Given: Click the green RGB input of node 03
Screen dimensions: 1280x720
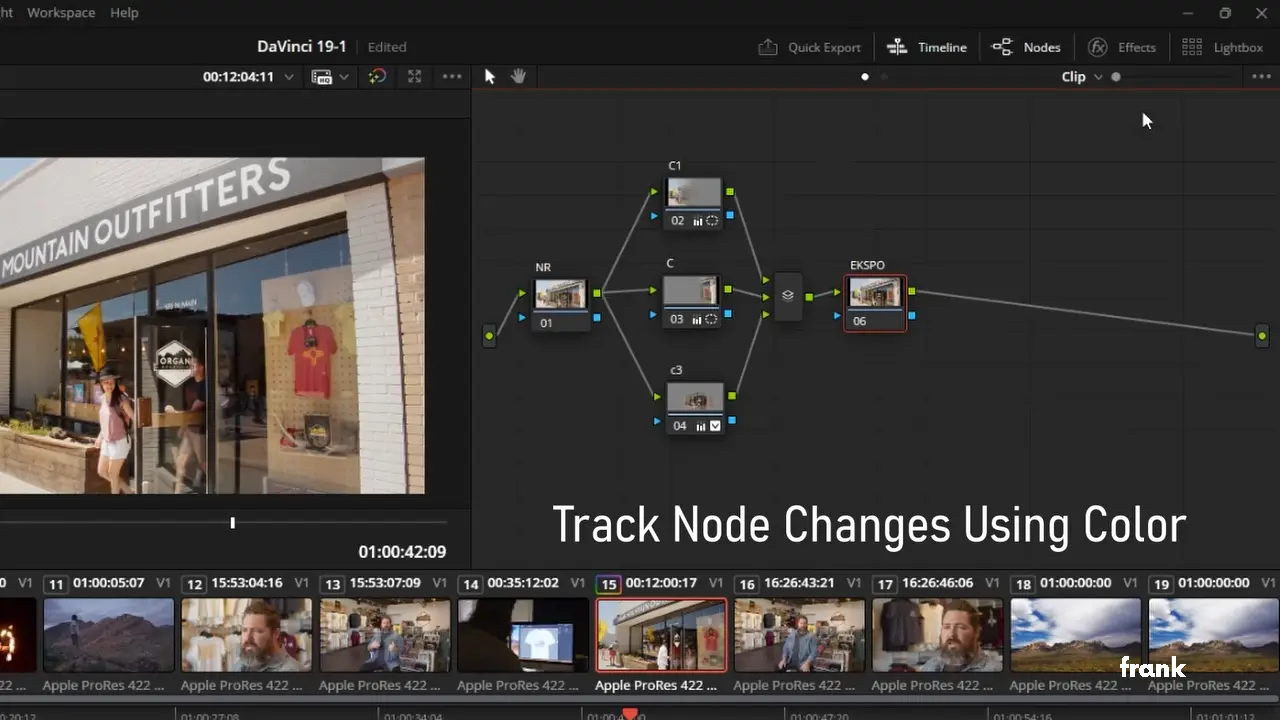Looking at the screenshot, I should 654,290.
